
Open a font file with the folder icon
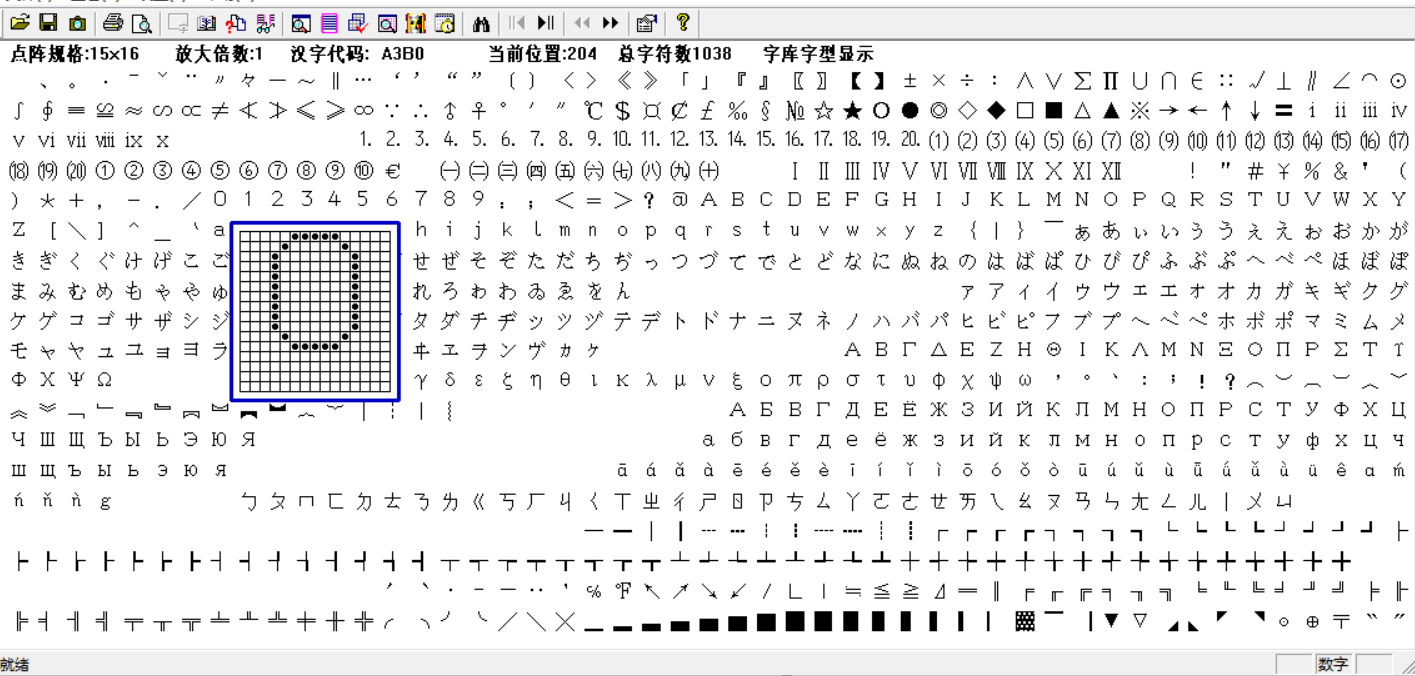22,17
